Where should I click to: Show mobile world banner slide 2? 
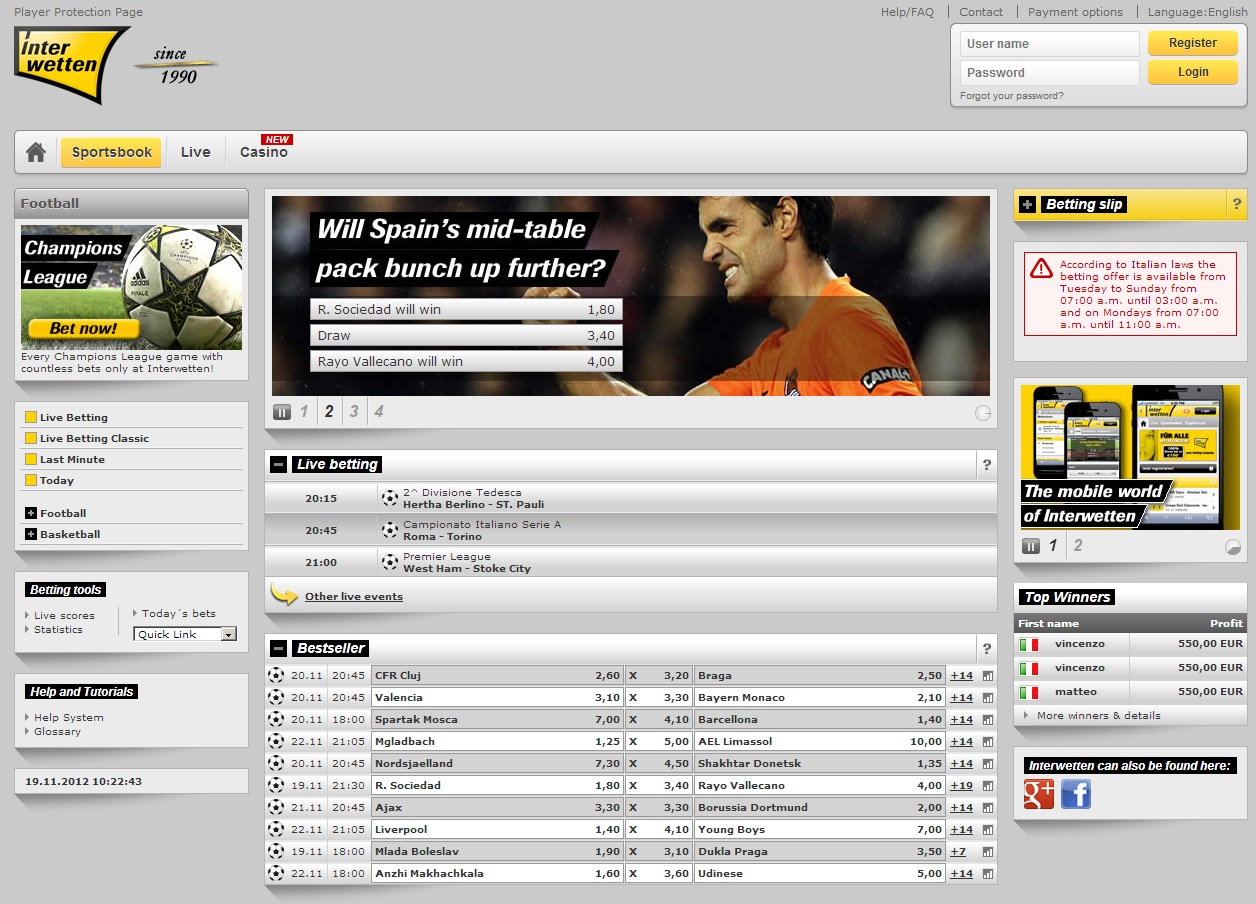[x=1078, y=546]
